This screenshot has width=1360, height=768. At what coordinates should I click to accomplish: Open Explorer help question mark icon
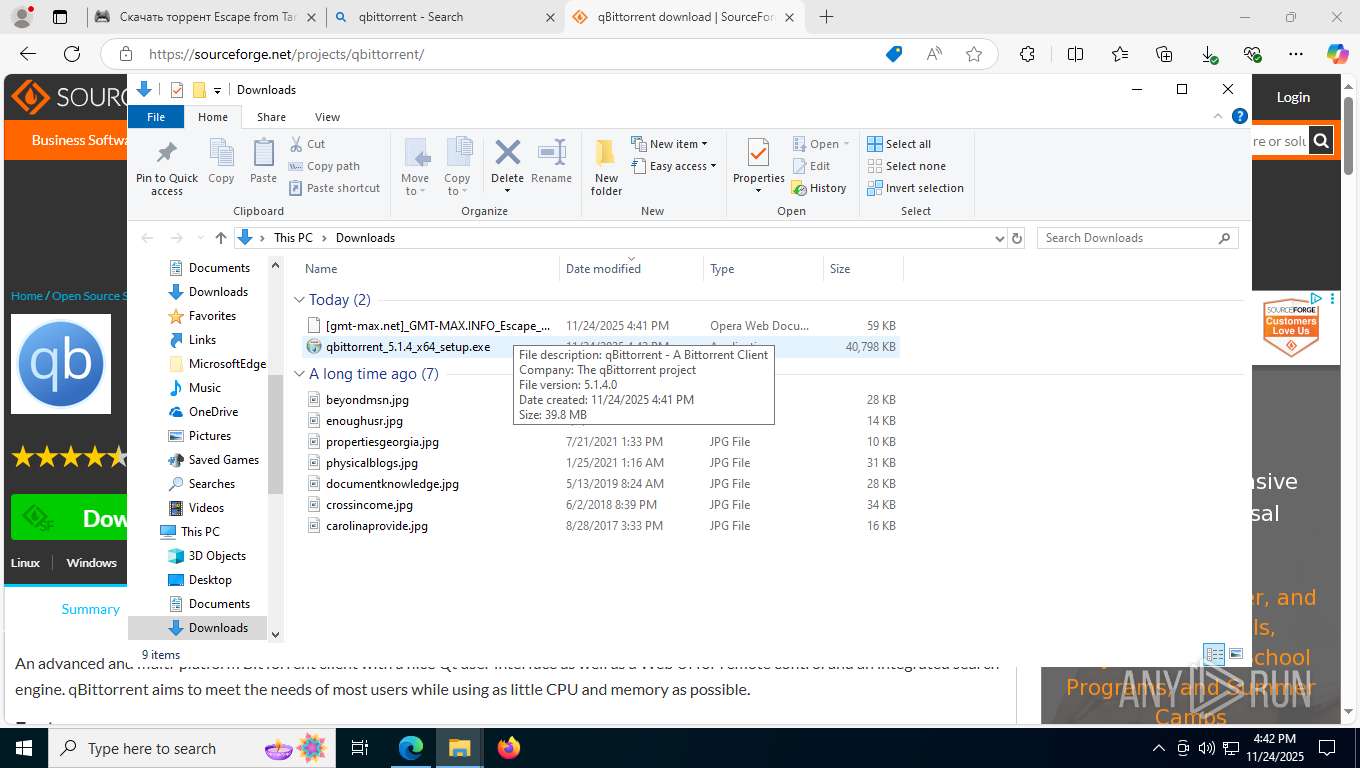(1240, 117)
